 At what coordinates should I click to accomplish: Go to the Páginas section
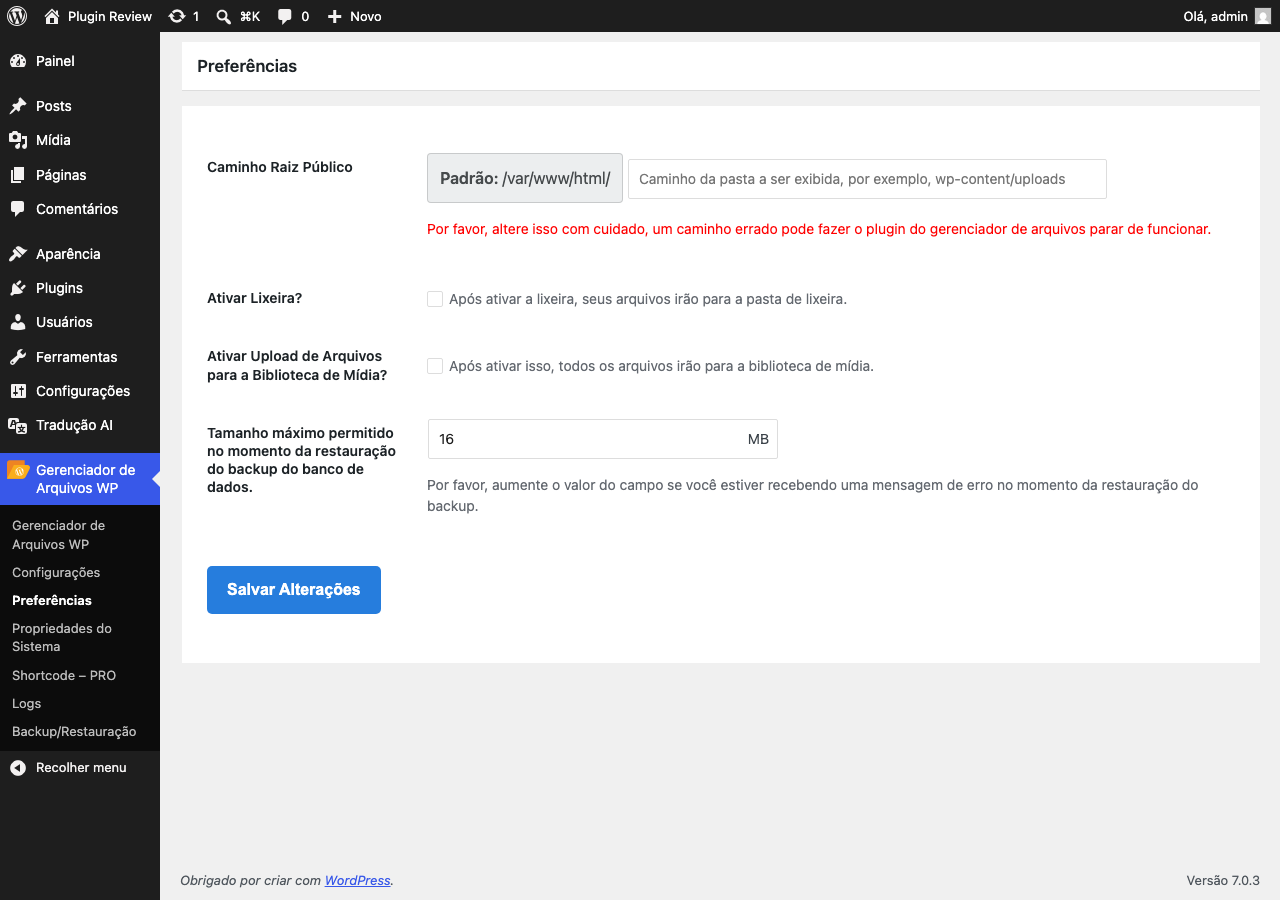pos(80,175)
